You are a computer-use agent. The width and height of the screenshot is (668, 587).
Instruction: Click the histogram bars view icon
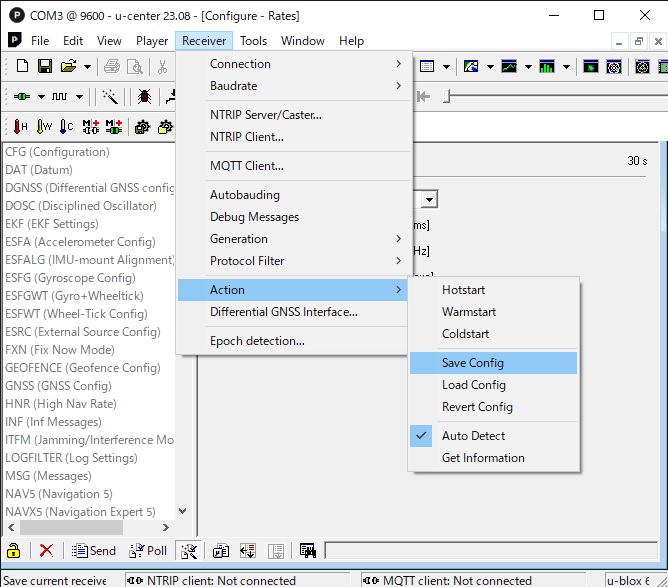coord(547,66)
